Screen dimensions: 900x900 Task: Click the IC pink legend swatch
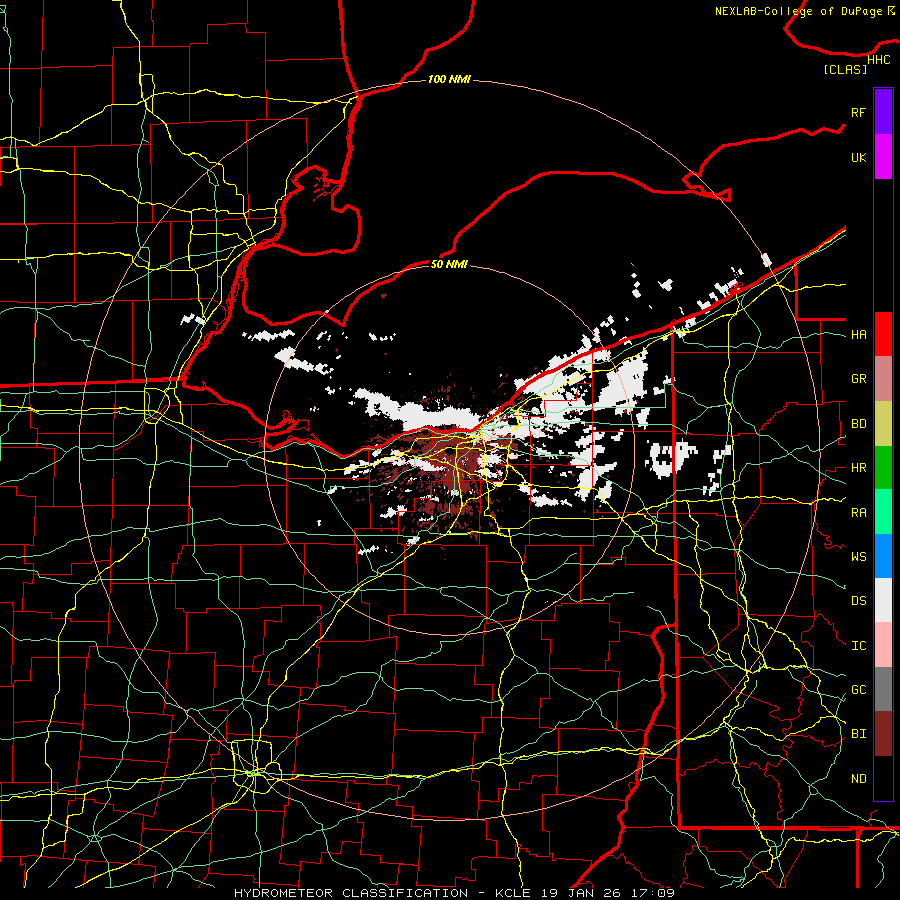pyautogui.click(x=883, y=645)
